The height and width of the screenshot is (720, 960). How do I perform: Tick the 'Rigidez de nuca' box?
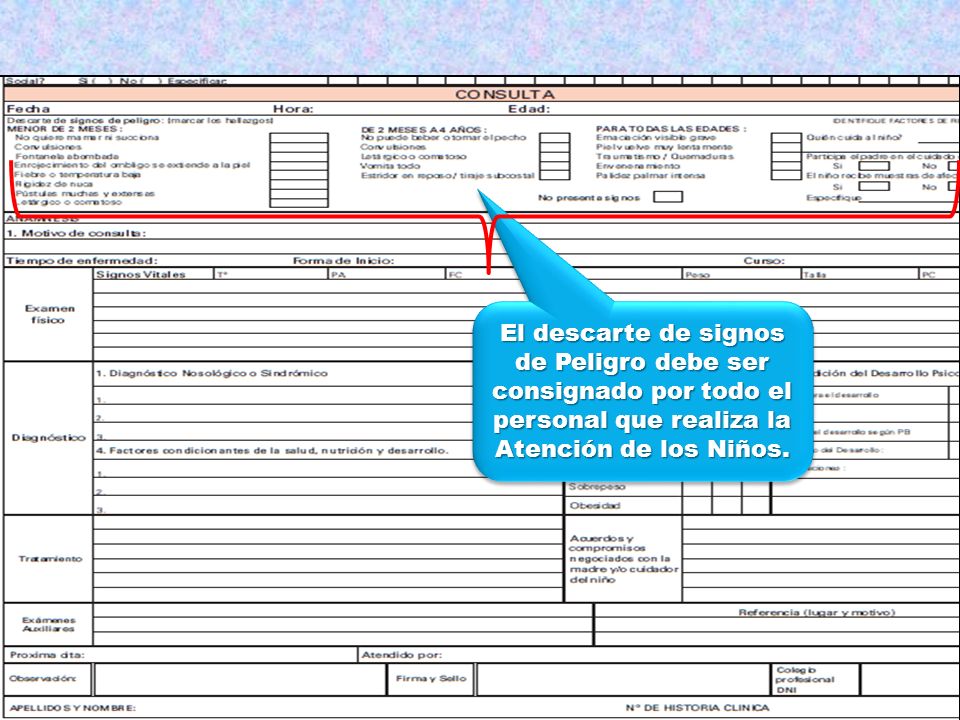pyautogui.click(x=299, y=184)
